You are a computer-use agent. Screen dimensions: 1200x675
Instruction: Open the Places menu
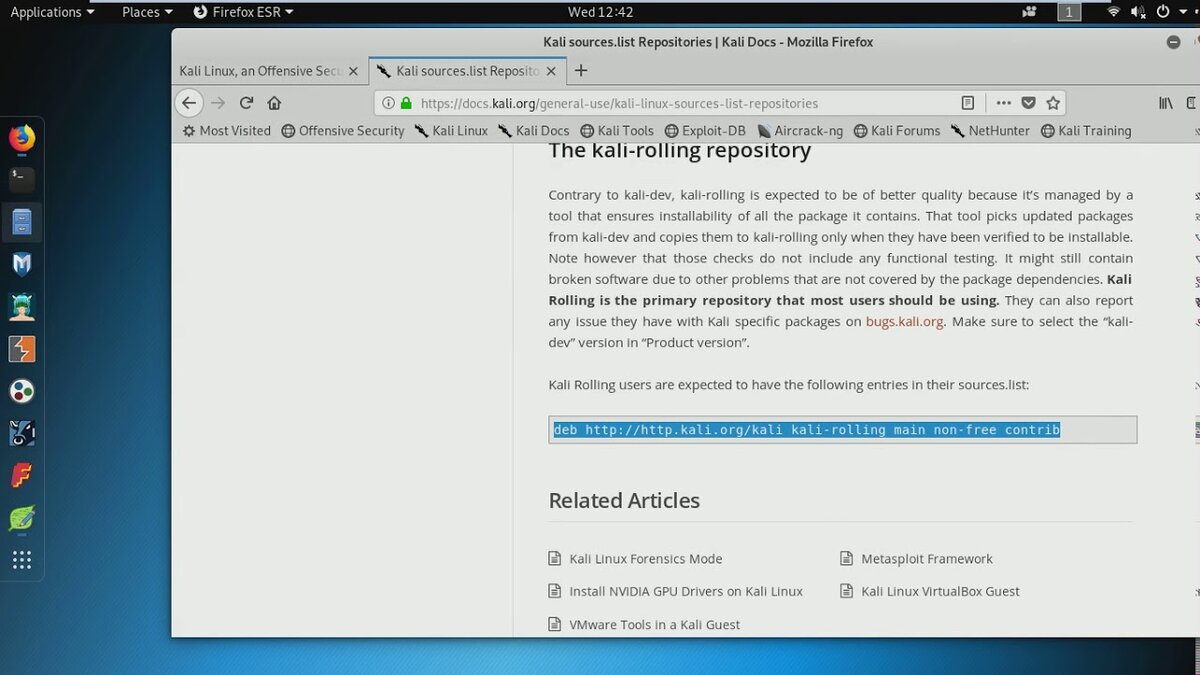pyautogui.click(x=147, y=12)
